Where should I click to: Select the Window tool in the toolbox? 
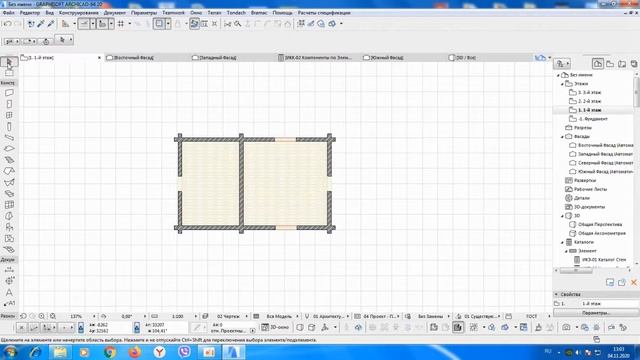9,116
